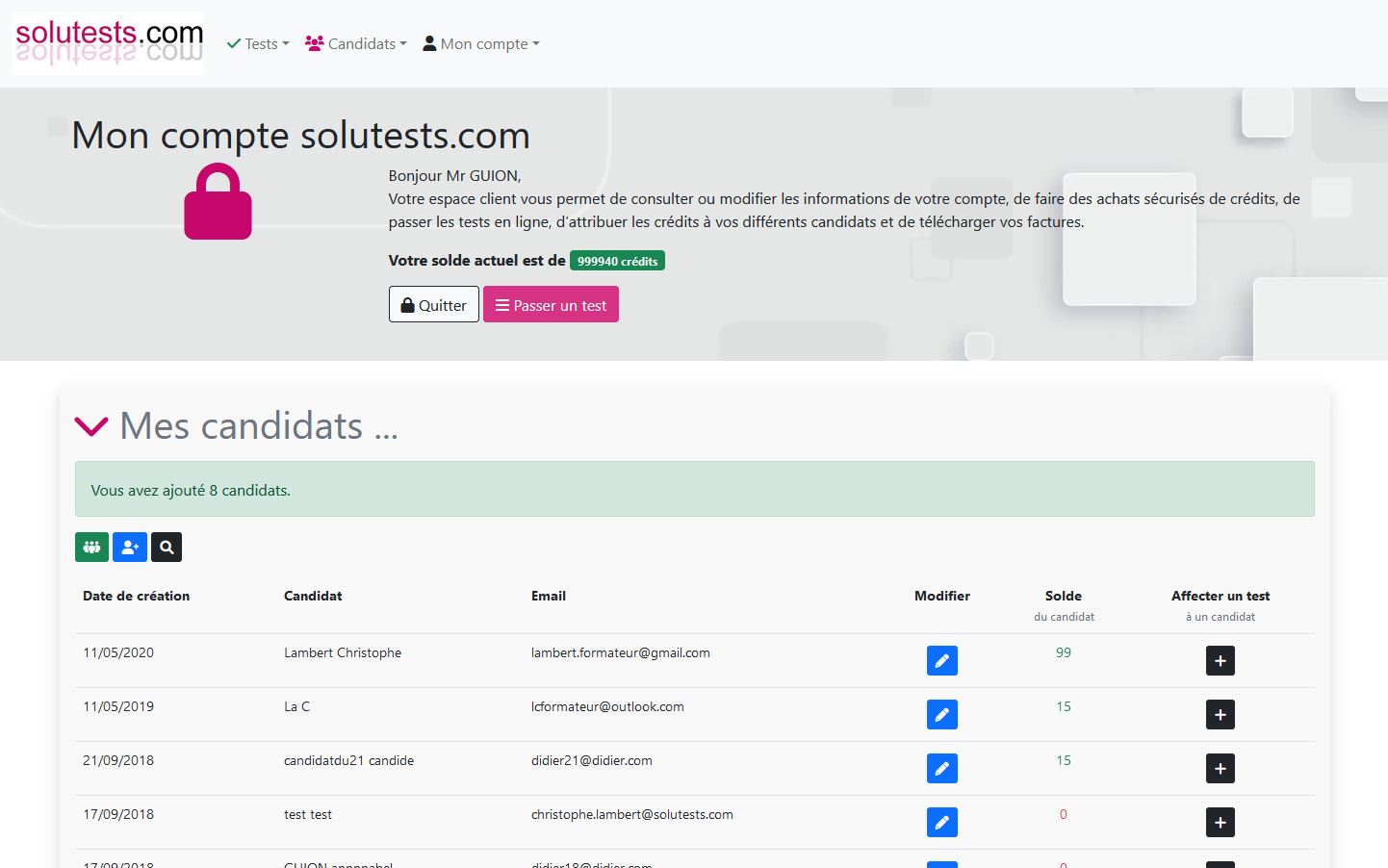Click the Modifier column header

tap(942, 596)
